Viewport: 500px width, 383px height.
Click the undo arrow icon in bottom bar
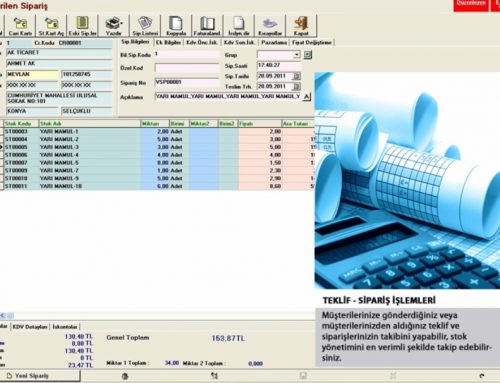482,376
